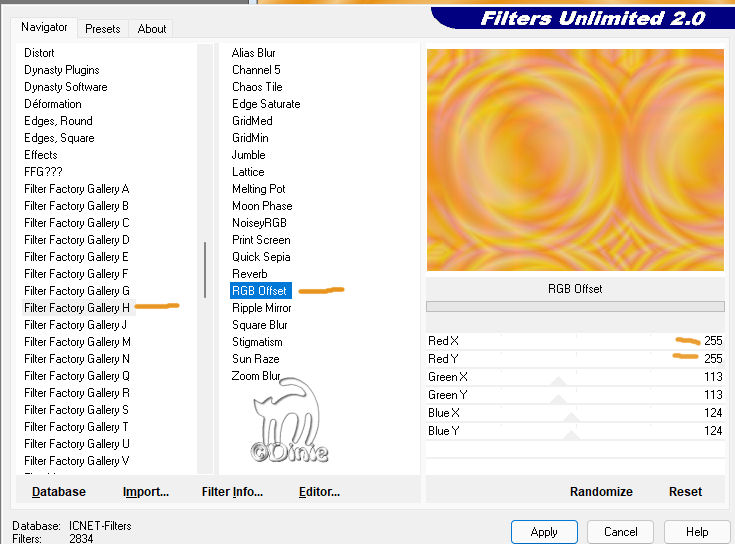Select Dynasty Software category

[x=66, y=87]
